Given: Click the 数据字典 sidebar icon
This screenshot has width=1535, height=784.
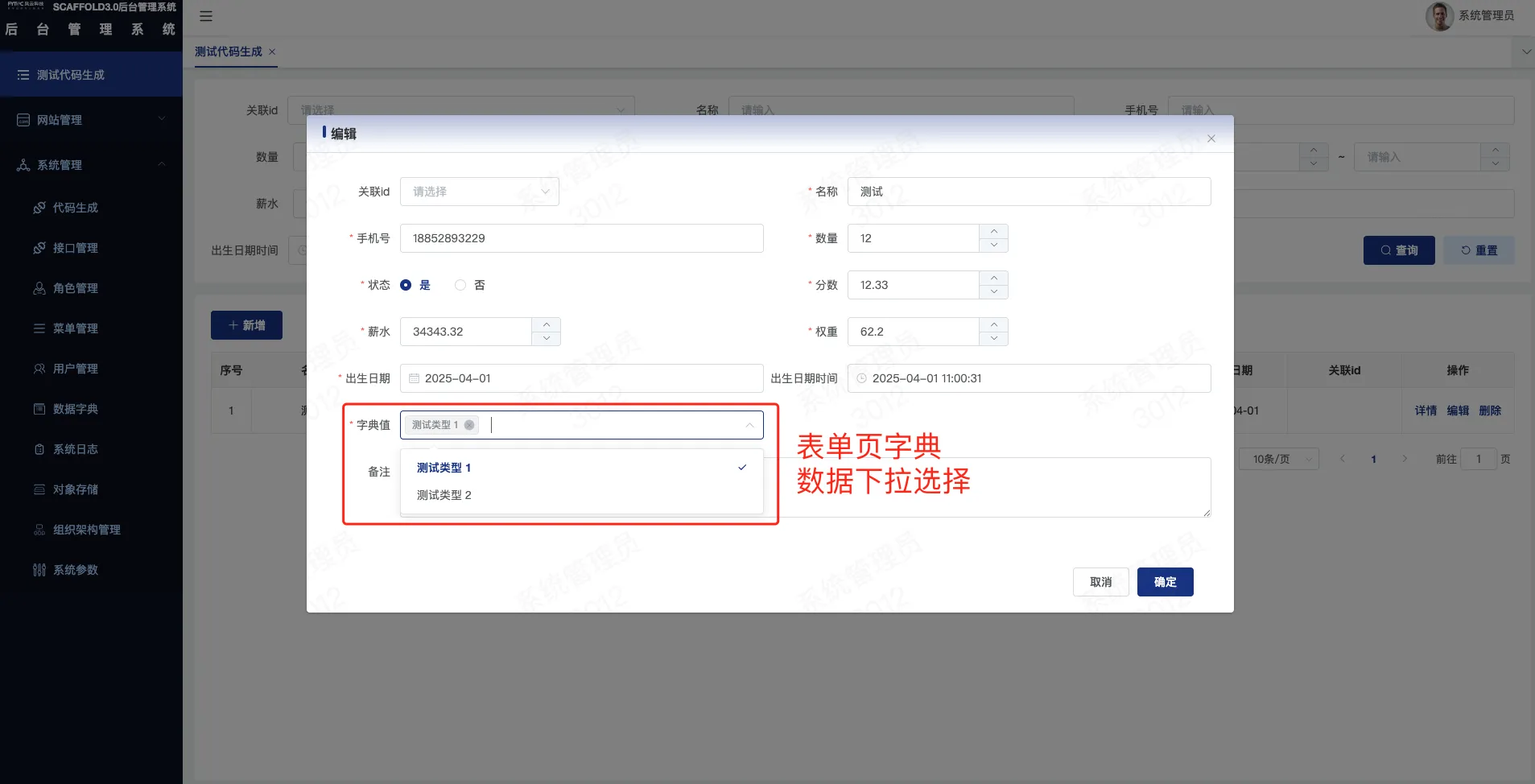Looking at the screenshot, I should 39,409.
